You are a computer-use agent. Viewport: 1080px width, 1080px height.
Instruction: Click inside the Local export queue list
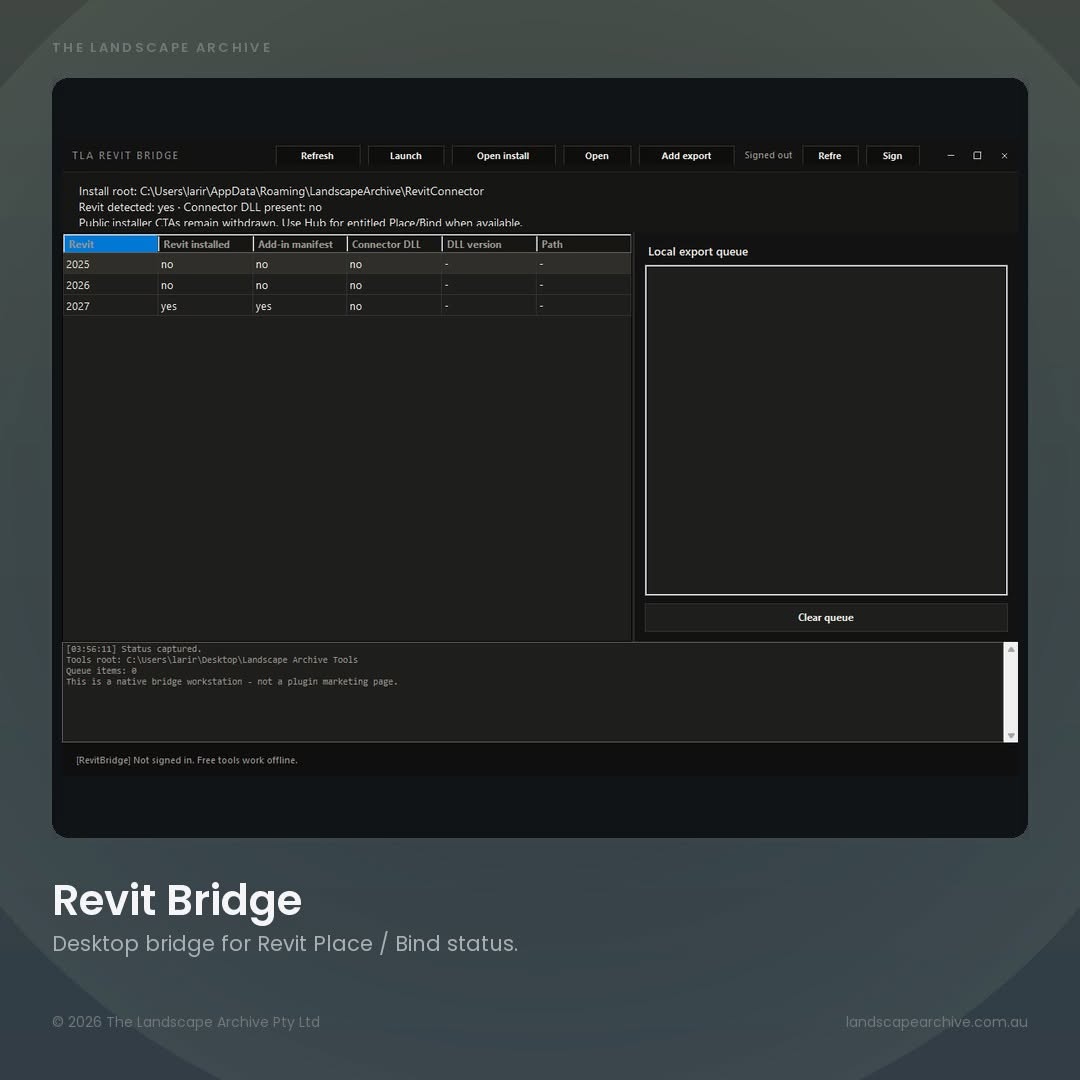click(826, 430)
